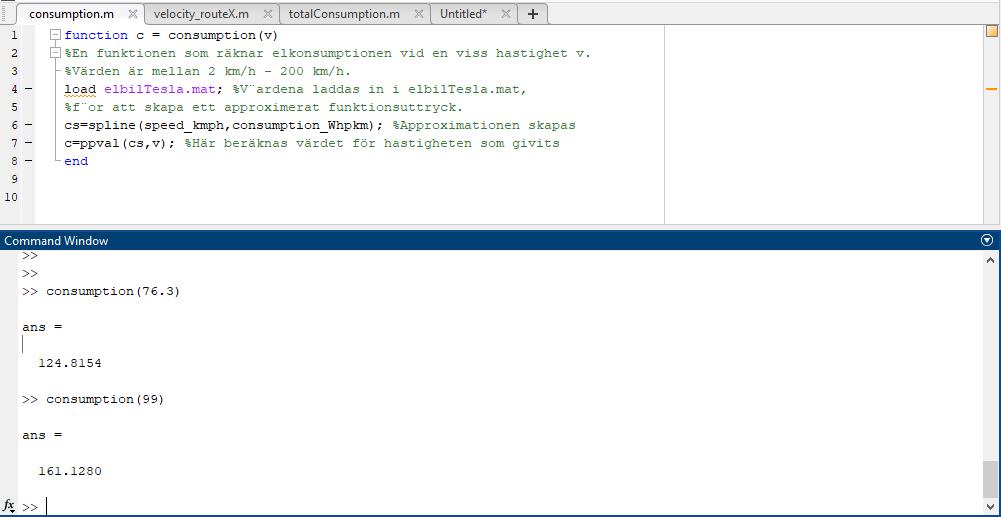Toggle breakpoint on line 7 ppval statement
This screenshot has height=517, width=1001.
tap(28, 143)
